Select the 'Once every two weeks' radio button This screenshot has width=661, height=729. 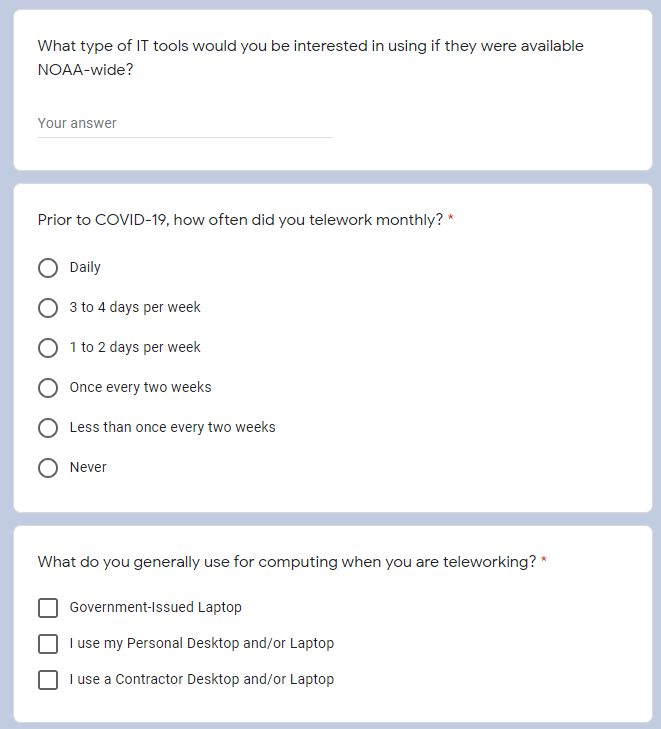coord(48,388)
